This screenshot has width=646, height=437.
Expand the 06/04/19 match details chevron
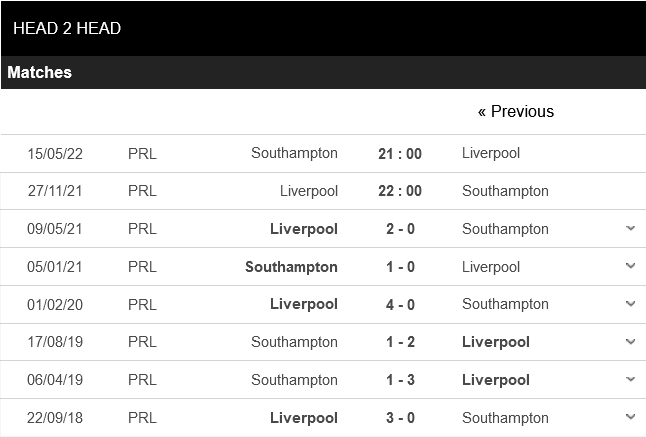coord(630,380)
